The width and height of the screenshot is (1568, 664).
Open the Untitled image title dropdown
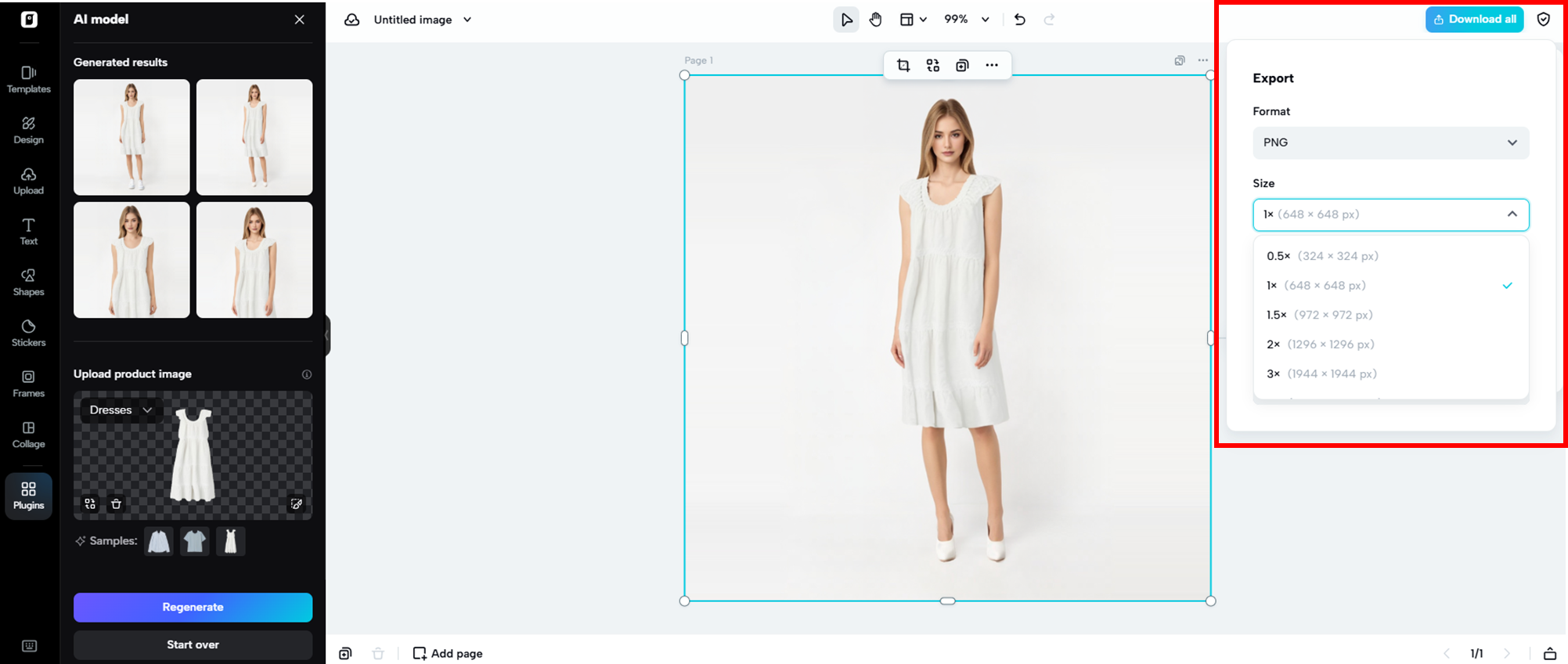(x=423, y=20)
